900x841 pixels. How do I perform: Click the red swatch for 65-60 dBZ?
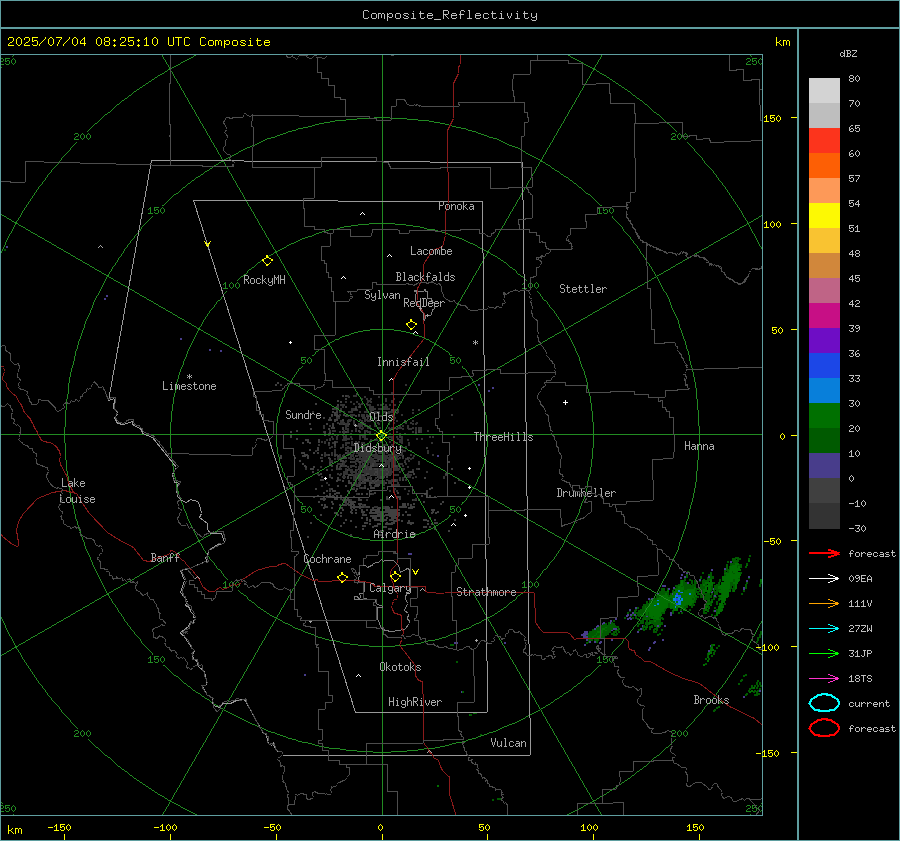pyautogui.click(x=824, y=141)
